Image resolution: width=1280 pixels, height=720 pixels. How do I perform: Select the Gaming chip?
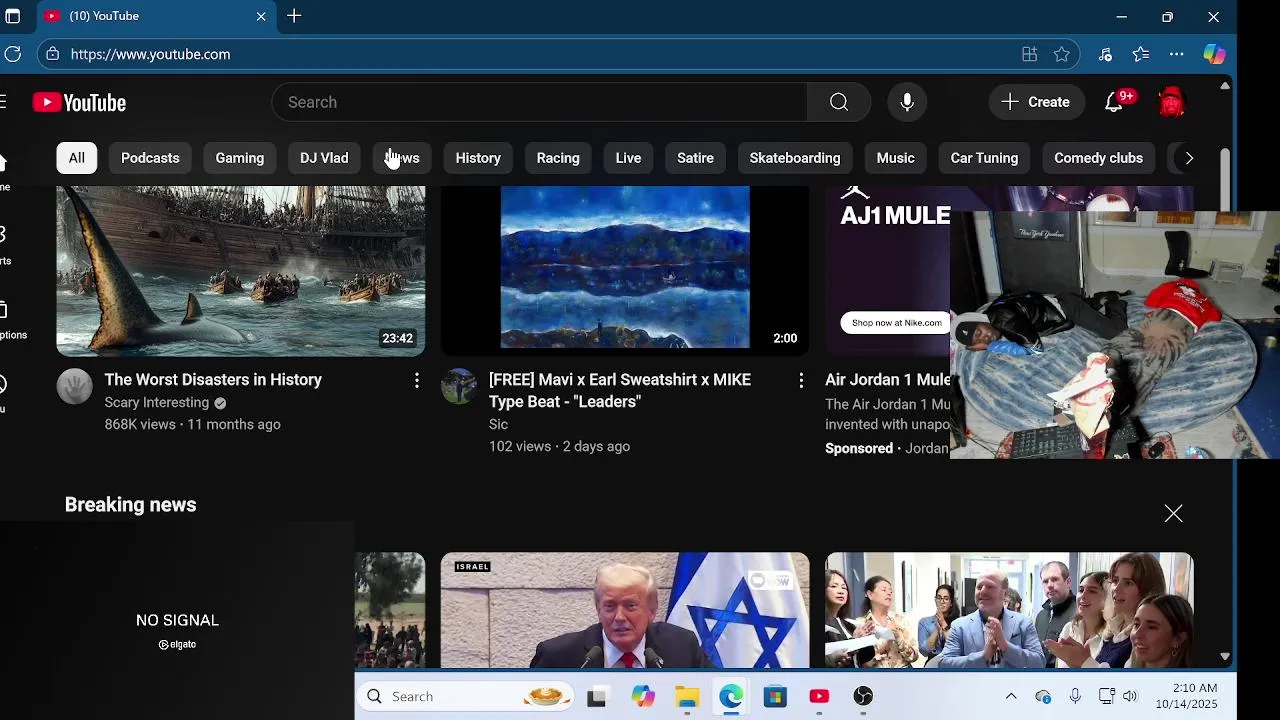(240, 158)
